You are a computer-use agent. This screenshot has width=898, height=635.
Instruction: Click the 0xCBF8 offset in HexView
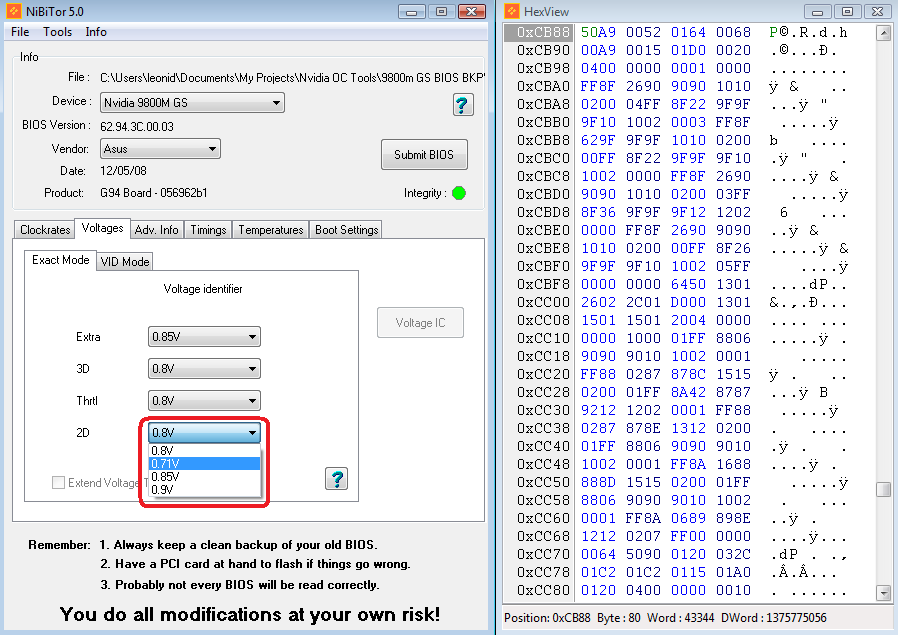tap(543, 285)
